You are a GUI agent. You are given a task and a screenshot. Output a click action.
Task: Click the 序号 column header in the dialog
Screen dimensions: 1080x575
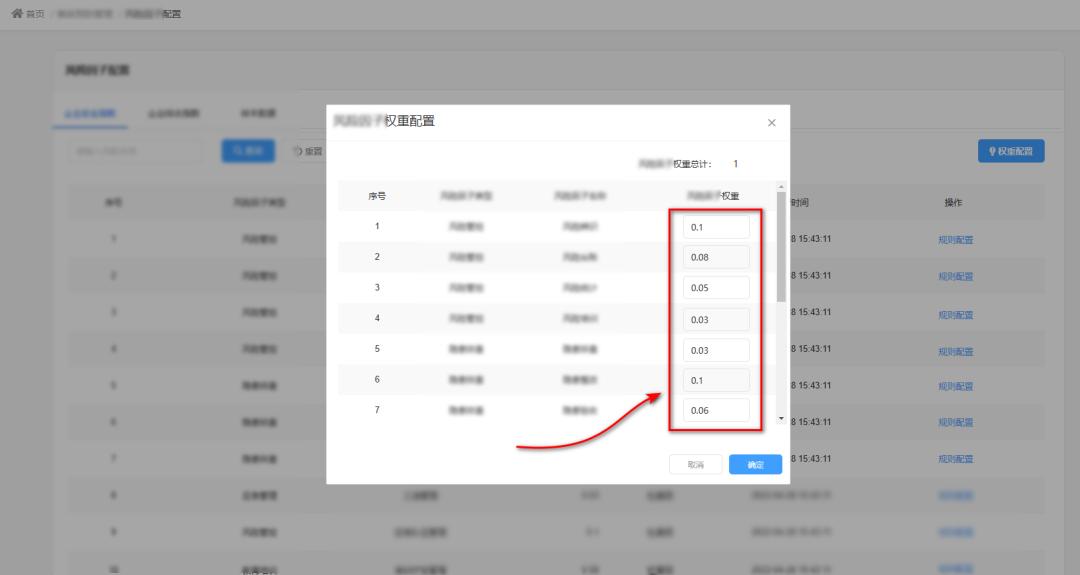tap(377, 196)
